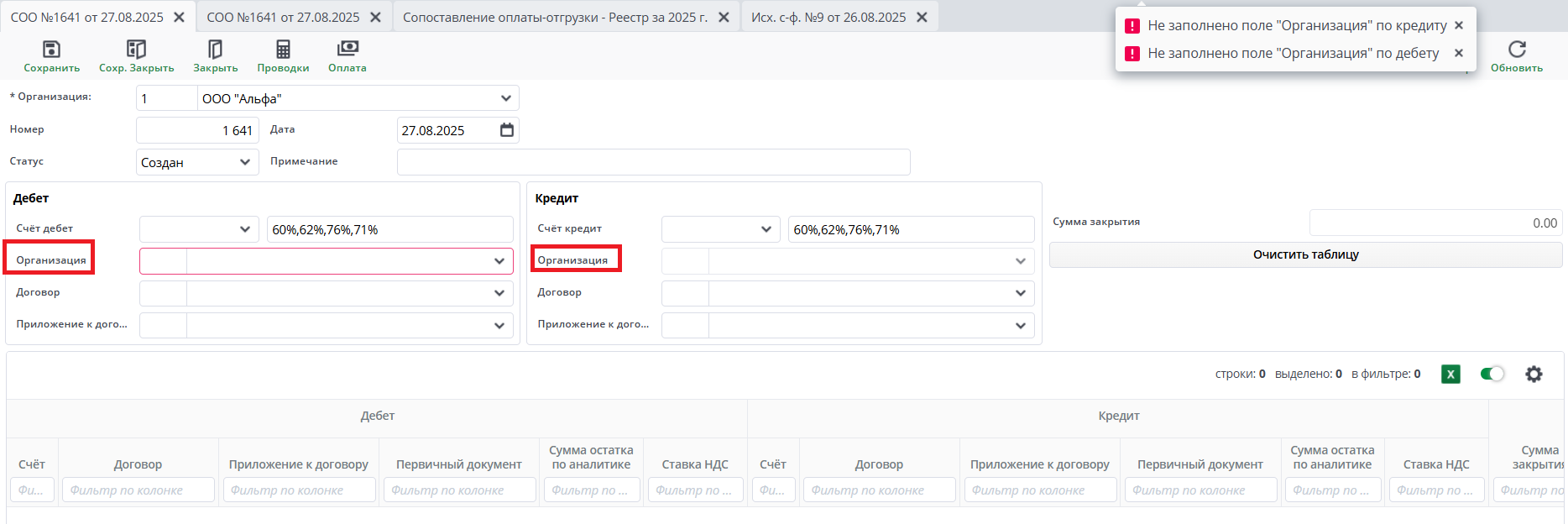Click the debit Договор column filter field
1568x524 pixels.
[x=138, y=490]
